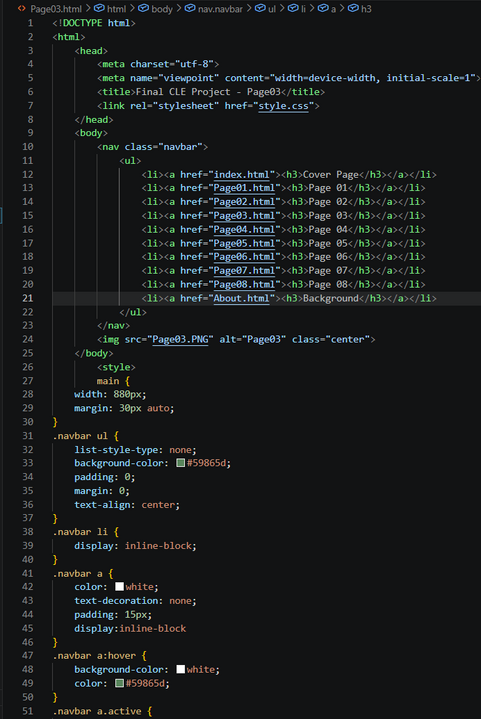The image size is (481, 719).
Task: Follow the Page03.html href link on line 15
Action: click(x=244, y=216)
